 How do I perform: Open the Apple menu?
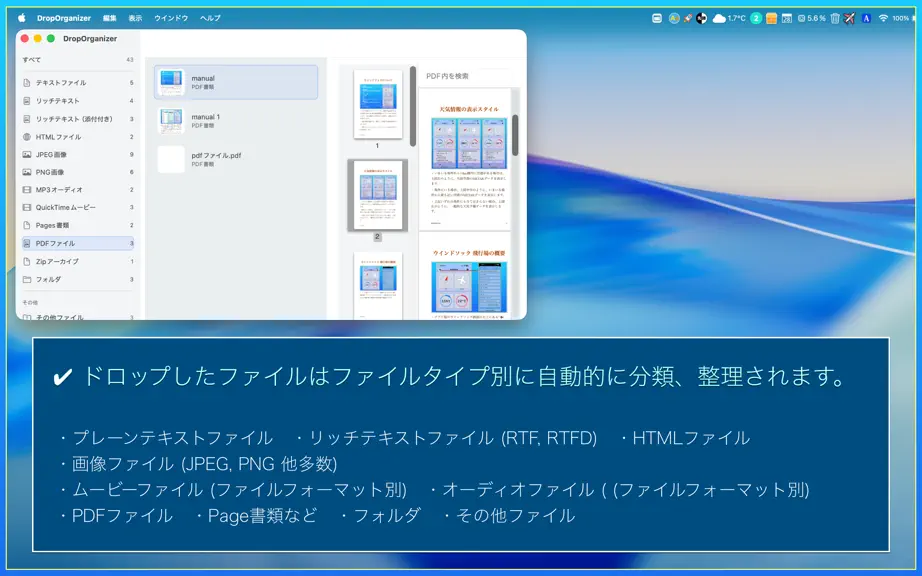(22, 18)
